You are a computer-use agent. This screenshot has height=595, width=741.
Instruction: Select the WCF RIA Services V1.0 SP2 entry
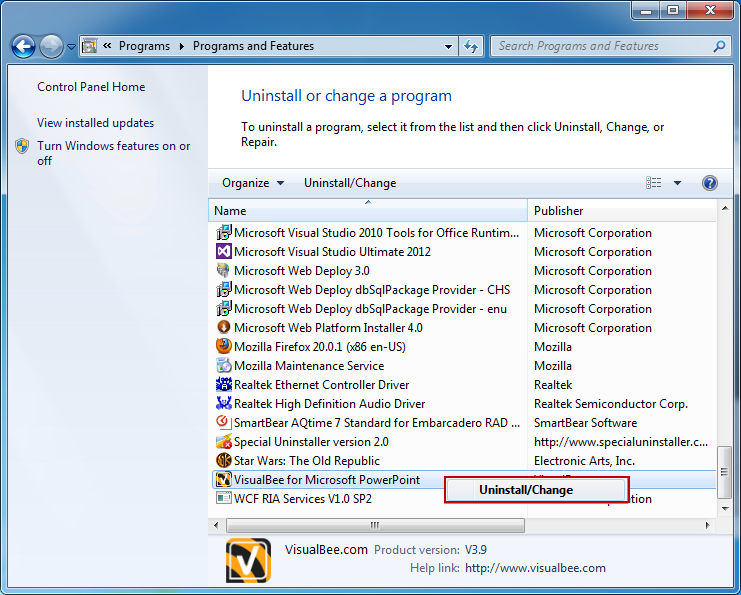point(302,499)
